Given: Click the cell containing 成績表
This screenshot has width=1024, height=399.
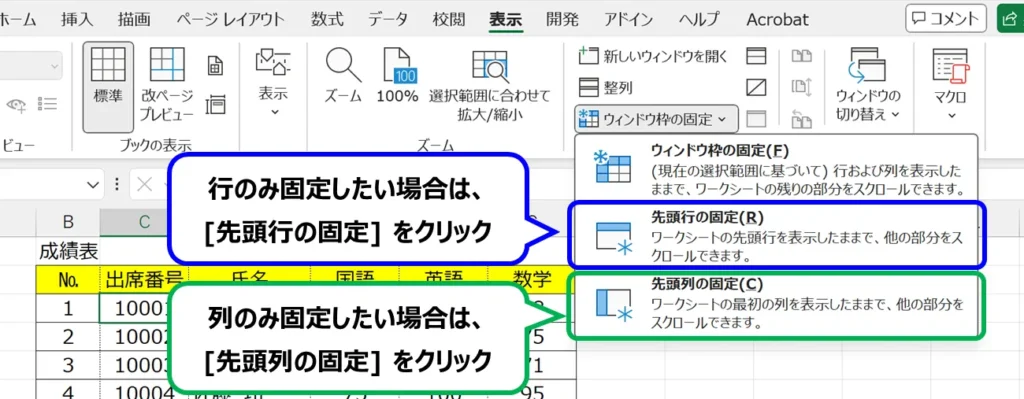Looking at the screenshot, I should (x=68, y=250).
